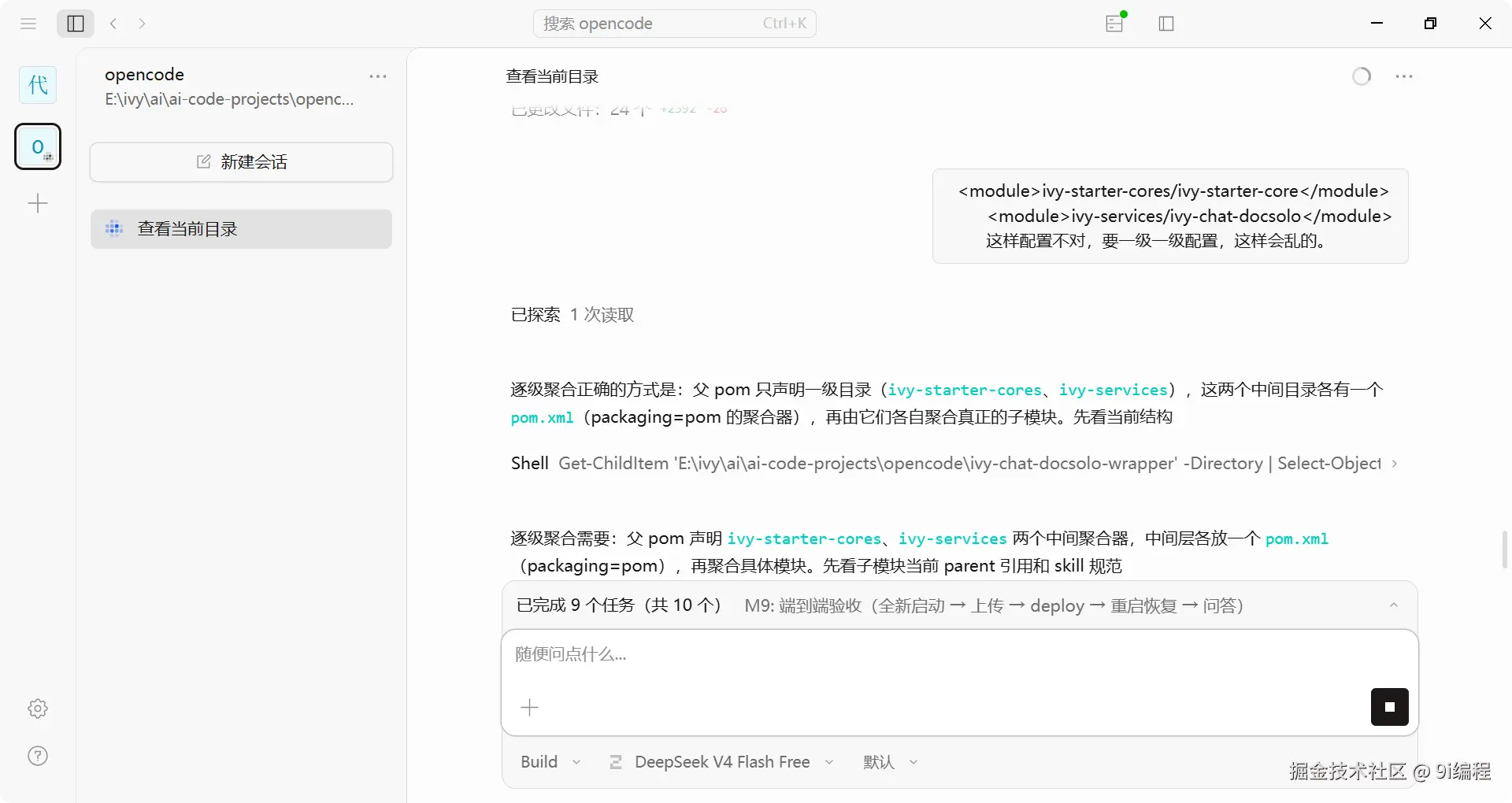
Task: Attach a file with the plus icon
Action: coord(530,707)
